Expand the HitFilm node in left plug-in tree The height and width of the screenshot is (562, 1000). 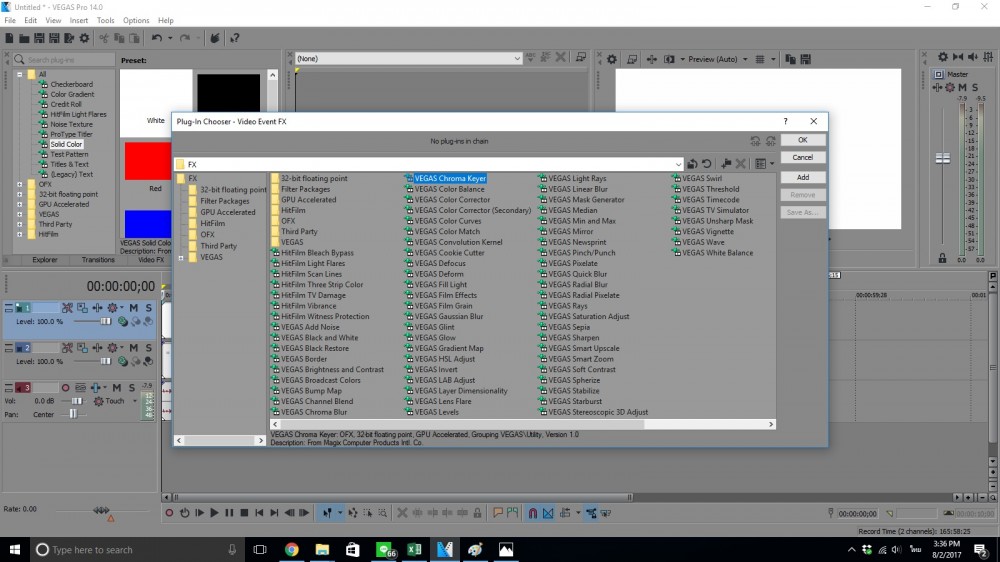[x=20, y=235]
